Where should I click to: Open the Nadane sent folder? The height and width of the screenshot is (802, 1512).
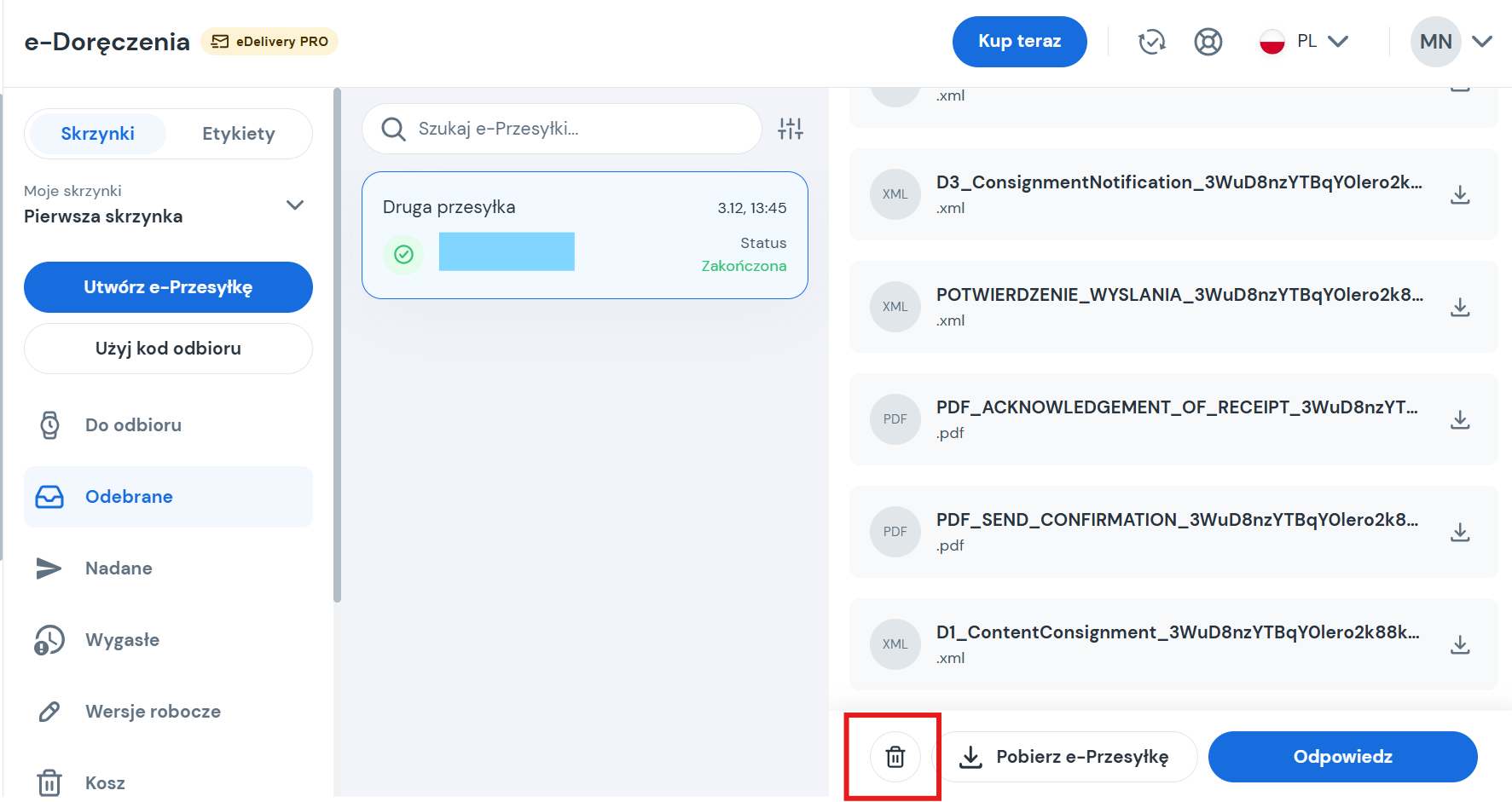119,568
